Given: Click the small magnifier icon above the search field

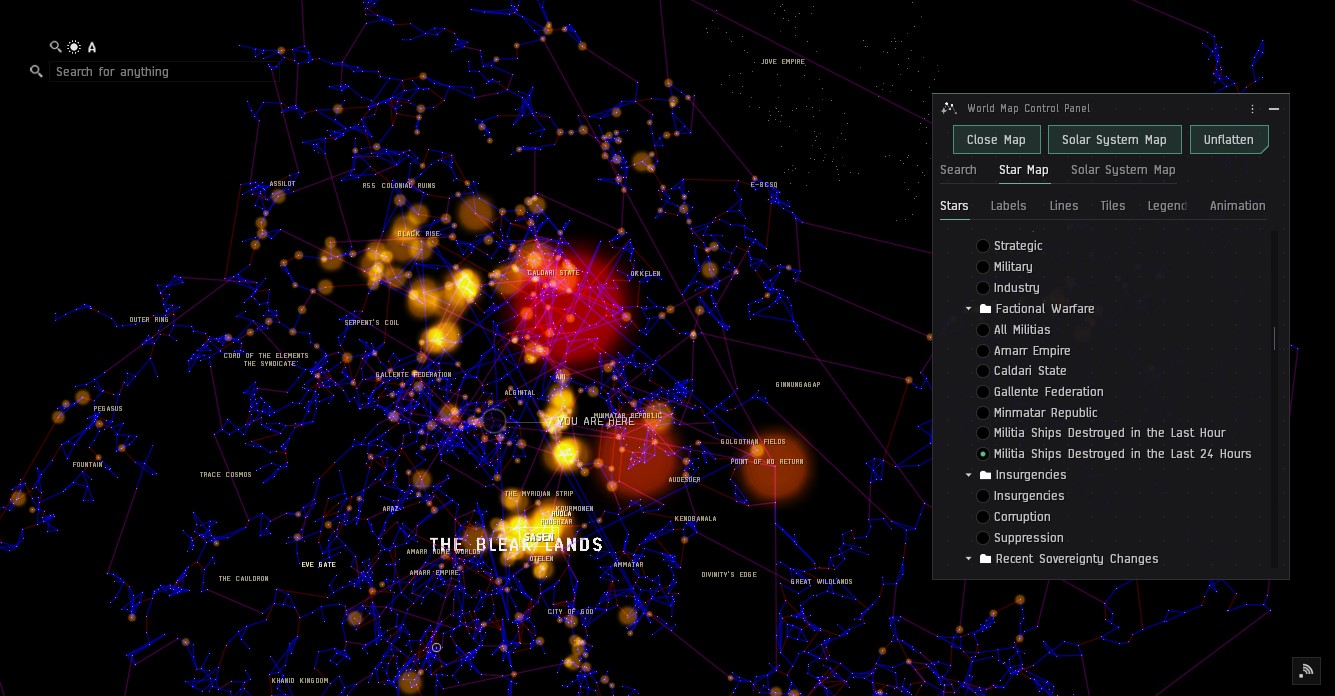Looking at the screenshot, I should (x=56, y=47).
